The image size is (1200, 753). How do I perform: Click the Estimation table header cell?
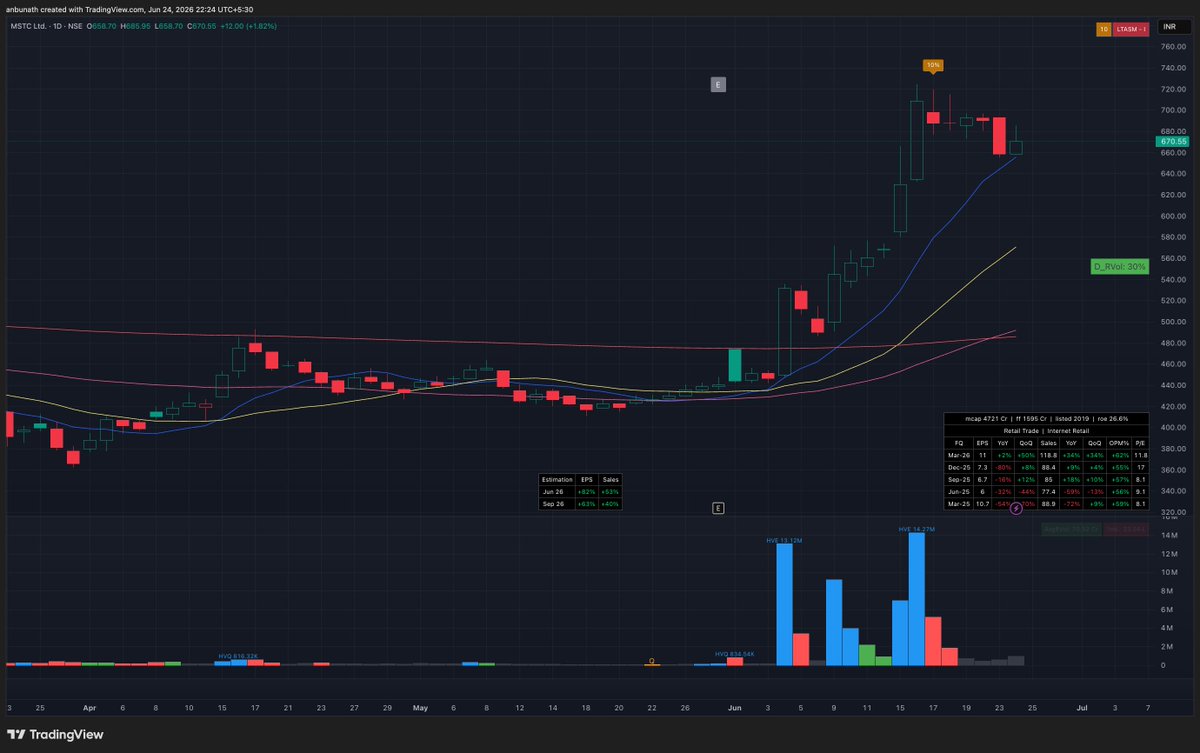pyautogui.click(x=555, y=479)
